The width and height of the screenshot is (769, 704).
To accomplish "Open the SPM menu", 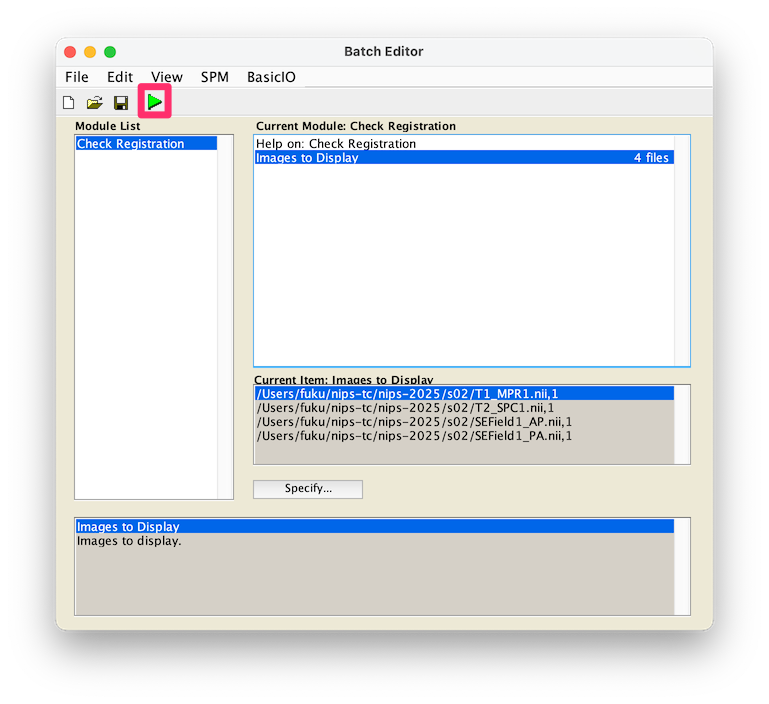I will point(214,77).
